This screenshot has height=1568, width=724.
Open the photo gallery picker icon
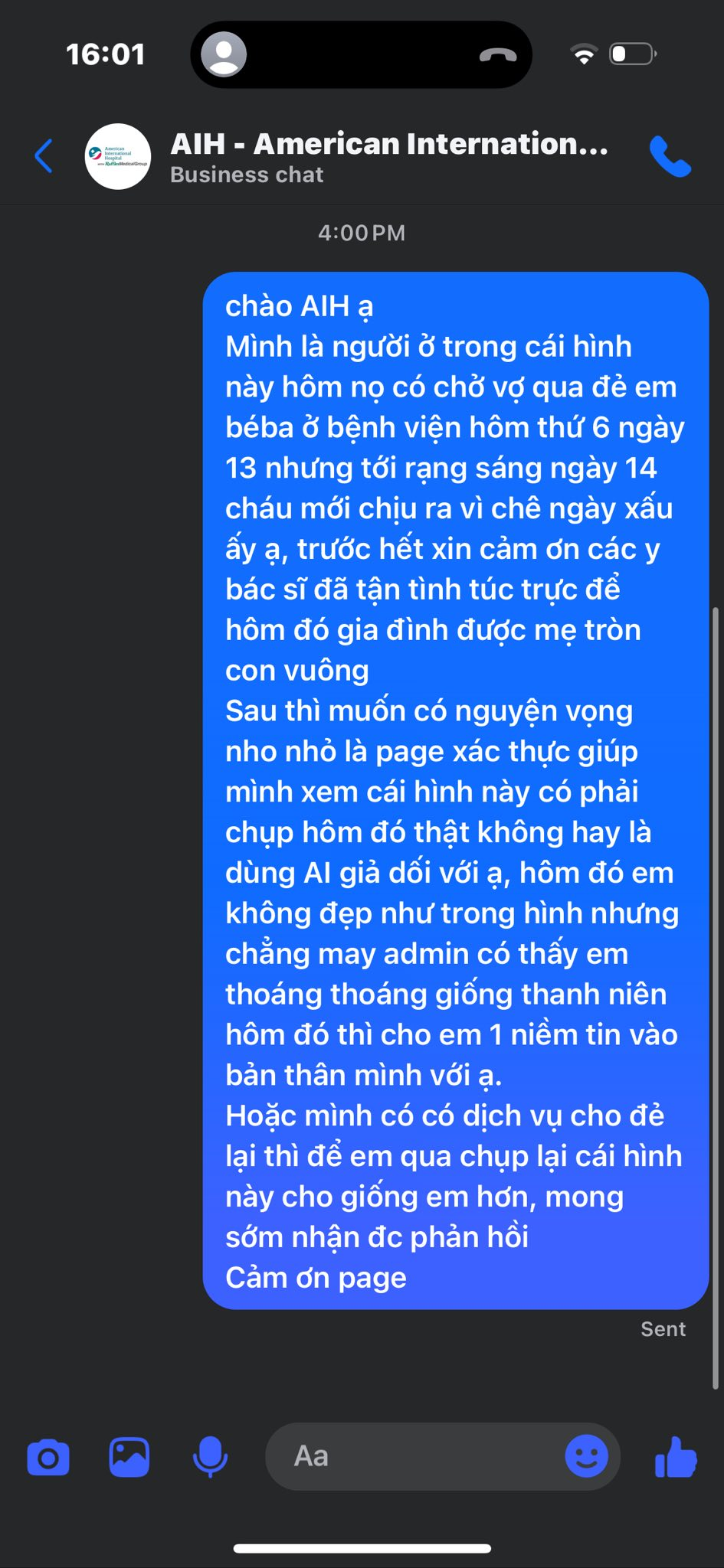point(129,1457)
